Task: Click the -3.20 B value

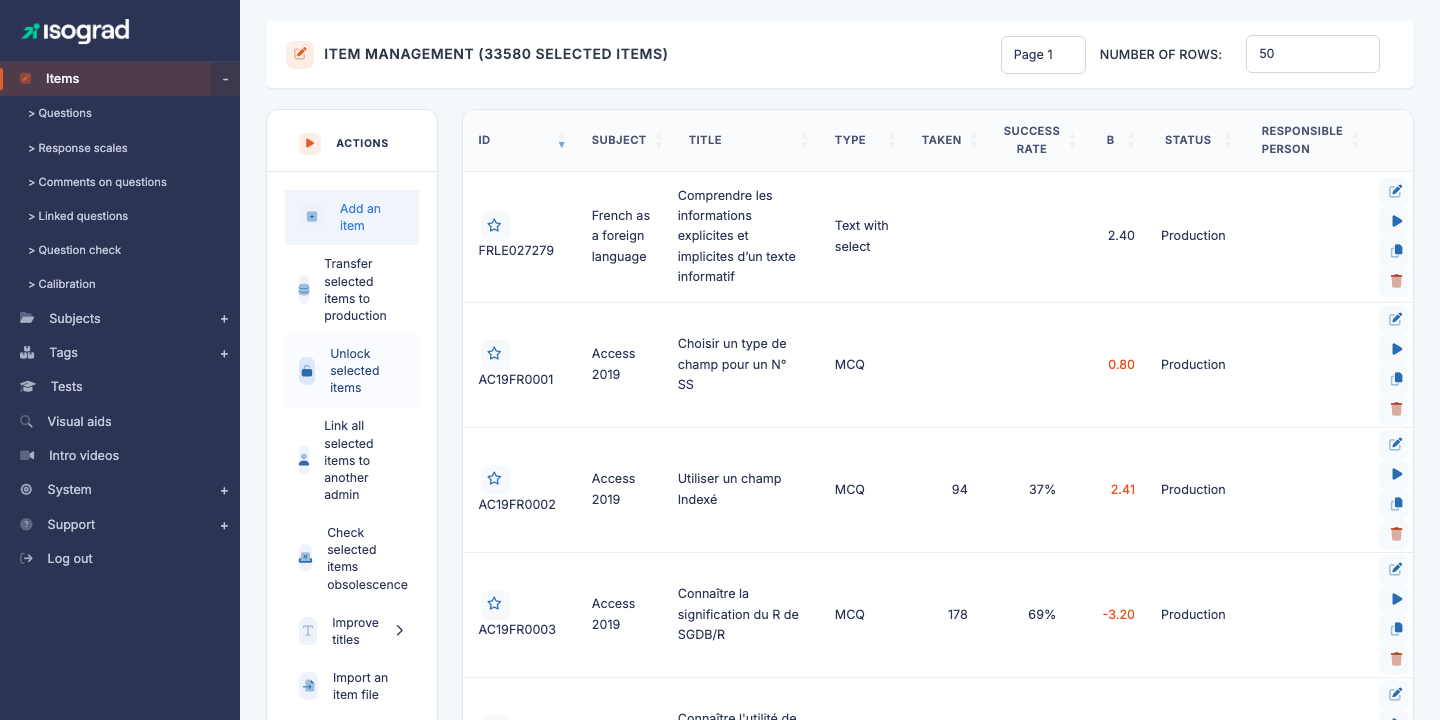Action: tap(1119, 615)
